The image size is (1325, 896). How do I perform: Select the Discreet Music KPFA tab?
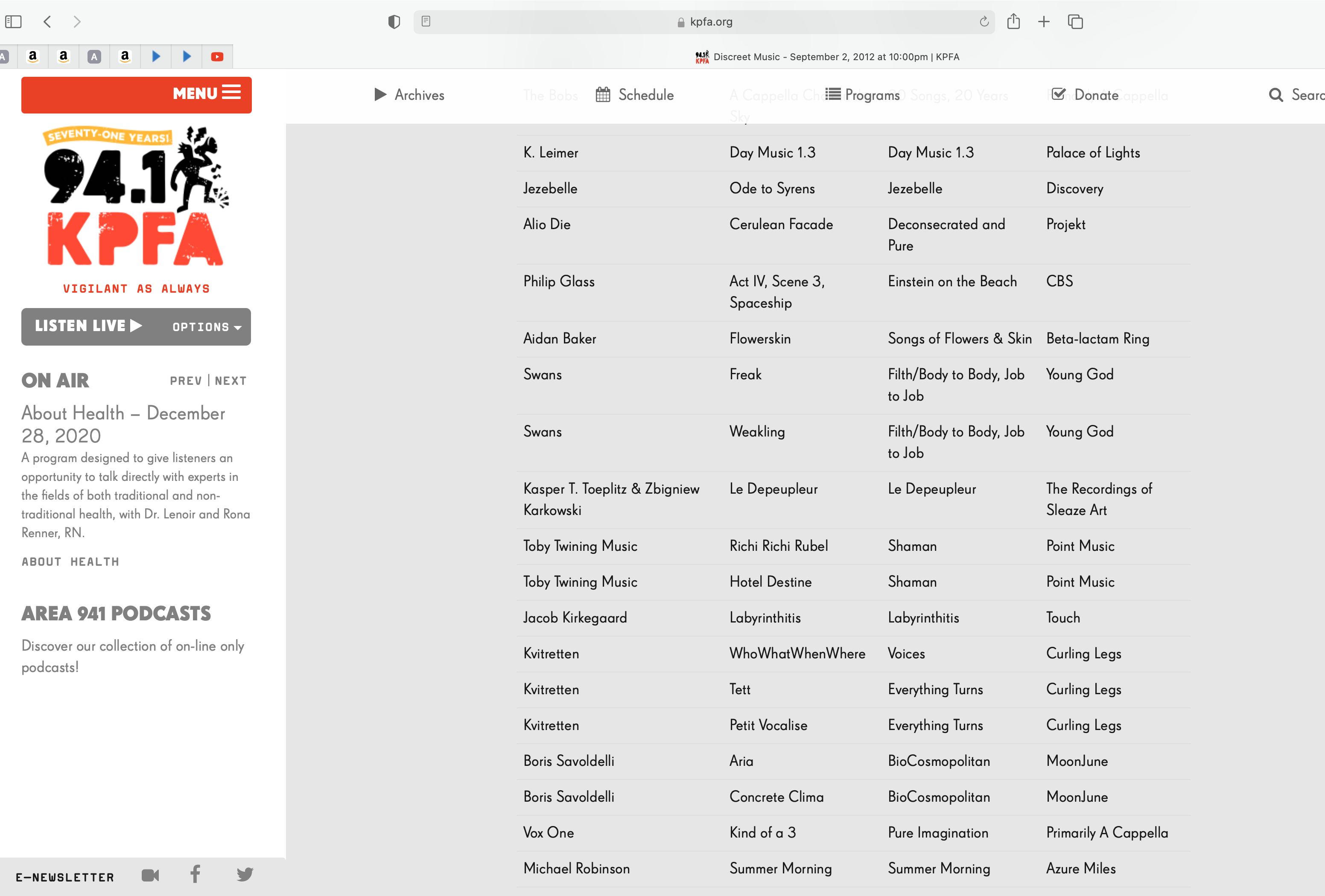(827, 56)
